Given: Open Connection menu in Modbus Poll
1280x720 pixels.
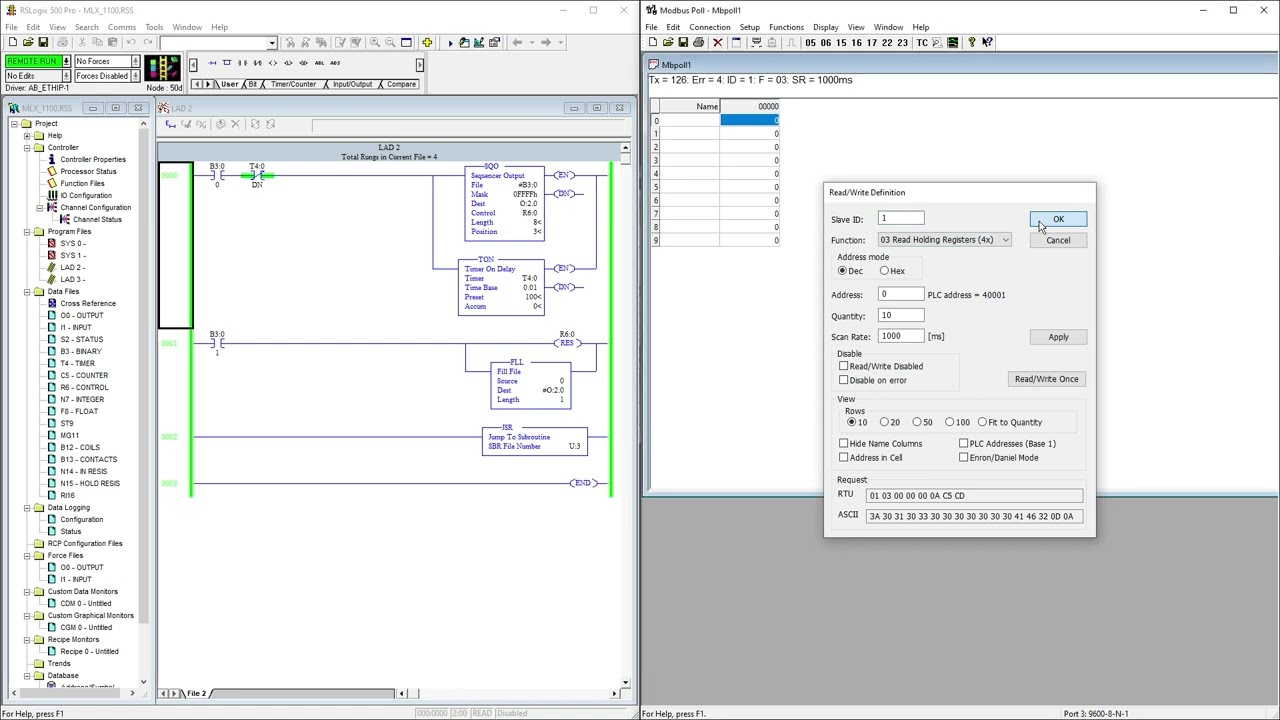Looking at the screenshot, I should [709, 27].
